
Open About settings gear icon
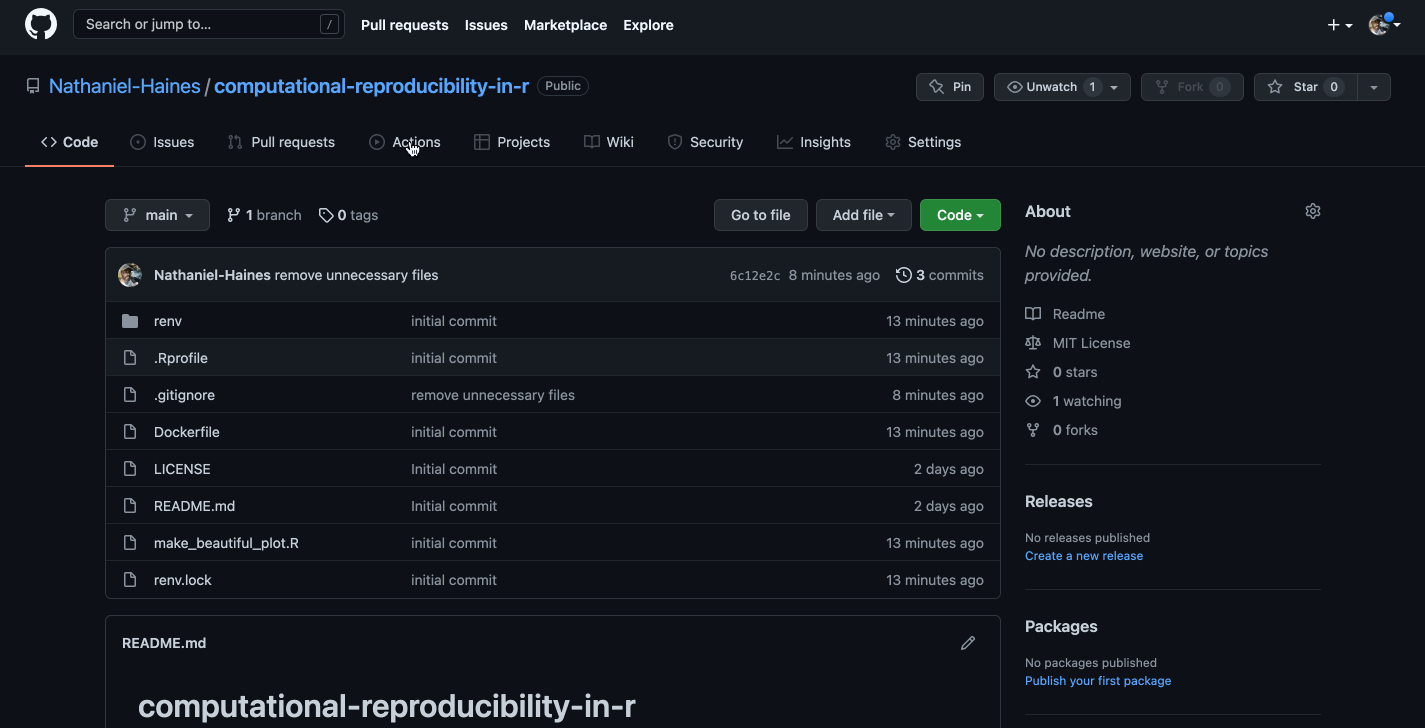[x=1313, y=211]
